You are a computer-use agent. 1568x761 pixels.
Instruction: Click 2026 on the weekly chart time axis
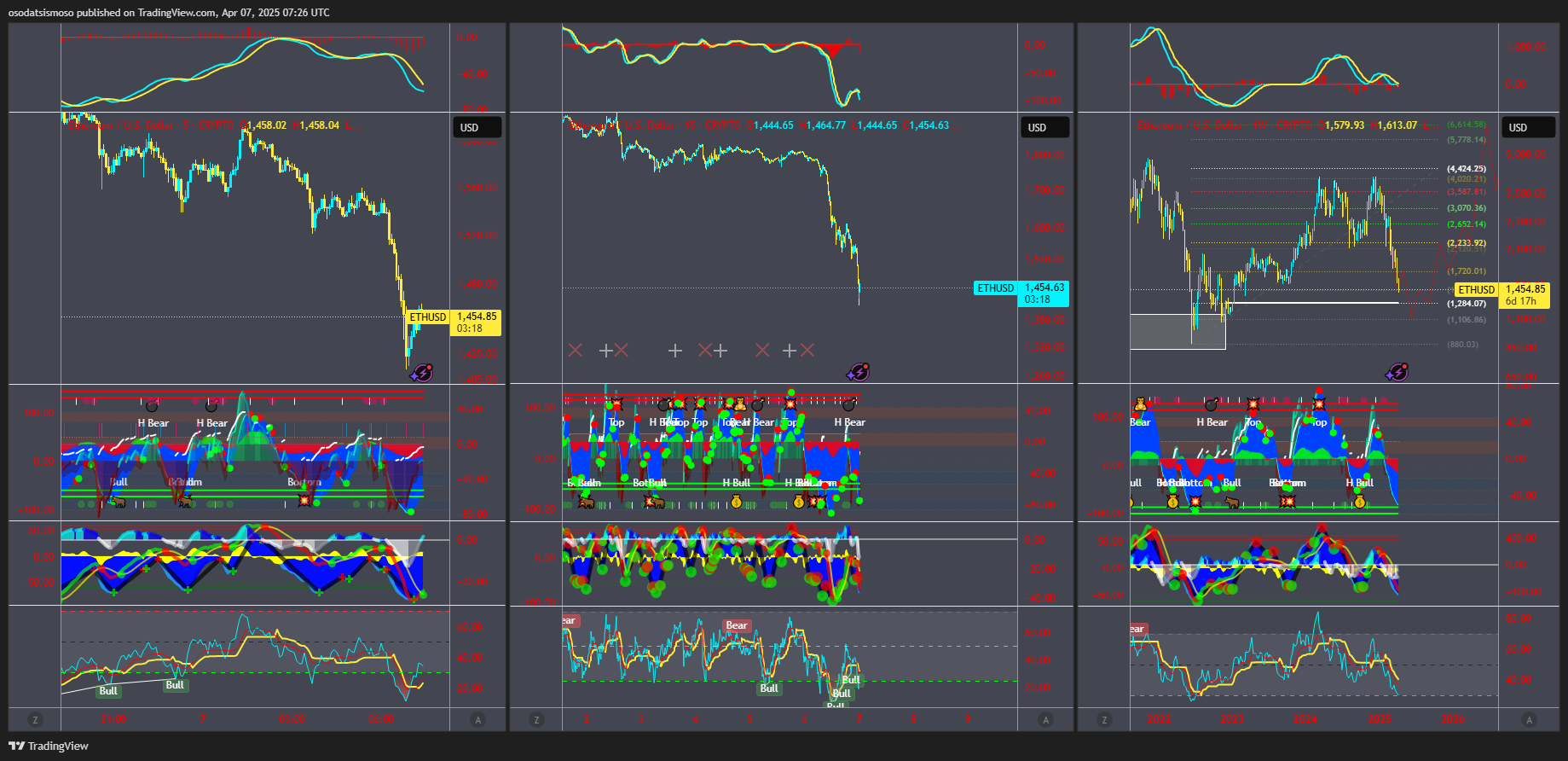pyautogui.click(x=1453, y=719)
